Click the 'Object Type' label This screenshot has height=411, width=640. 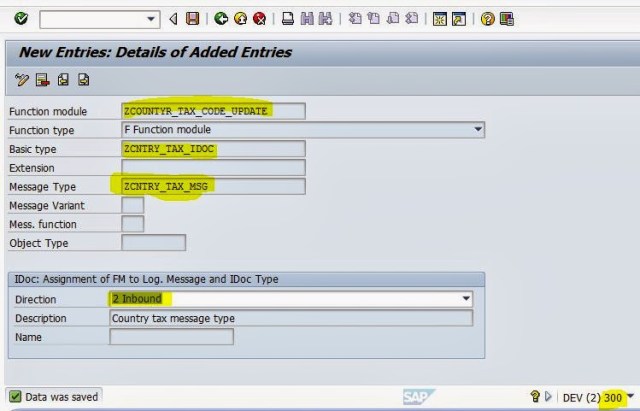[x=38, y=243]
